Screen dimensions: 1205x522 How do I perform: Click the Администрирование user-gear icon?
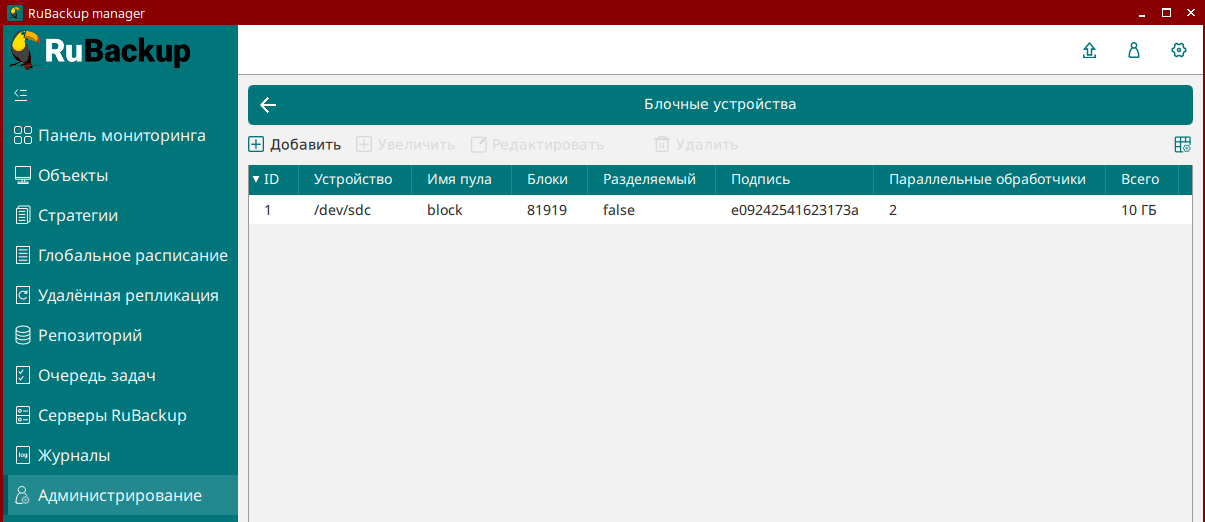23,495
